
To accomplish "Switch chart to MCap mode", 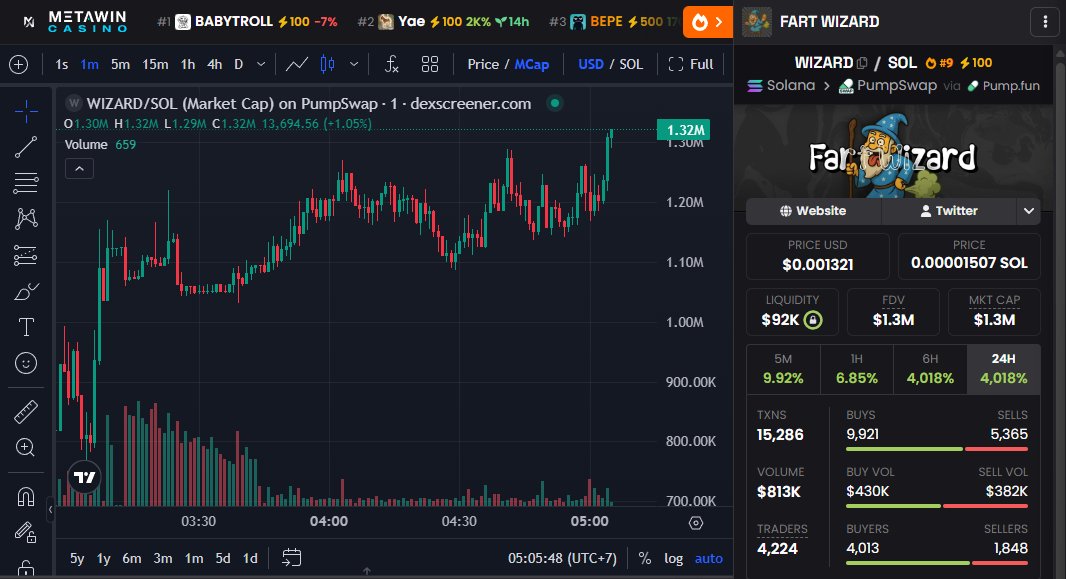I will click(532, 65).
